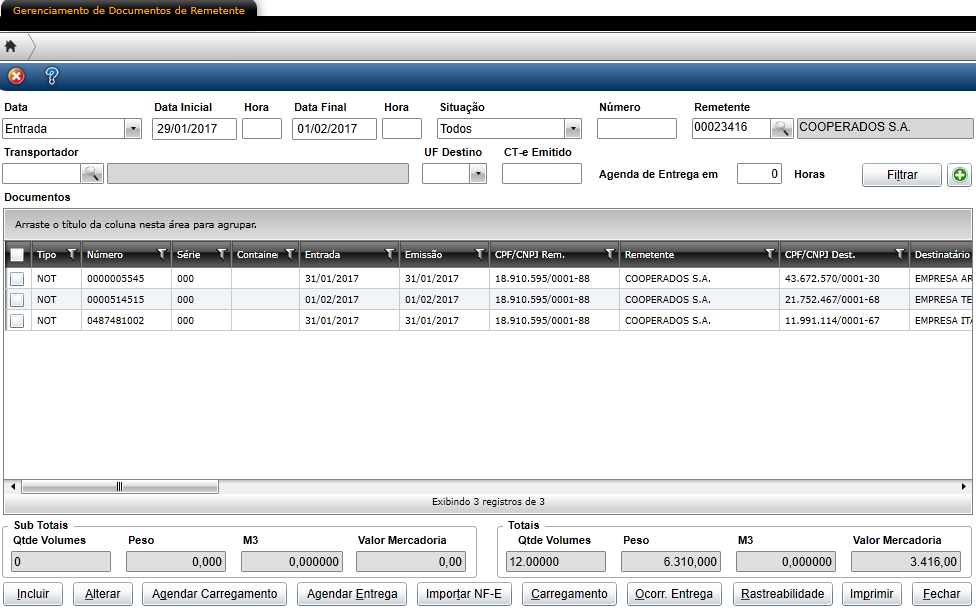Image resolution: width=976 pixels, height=610 pixels.
Task: Focus the CT-e Emitido input
Action: [x=542, y=174]
